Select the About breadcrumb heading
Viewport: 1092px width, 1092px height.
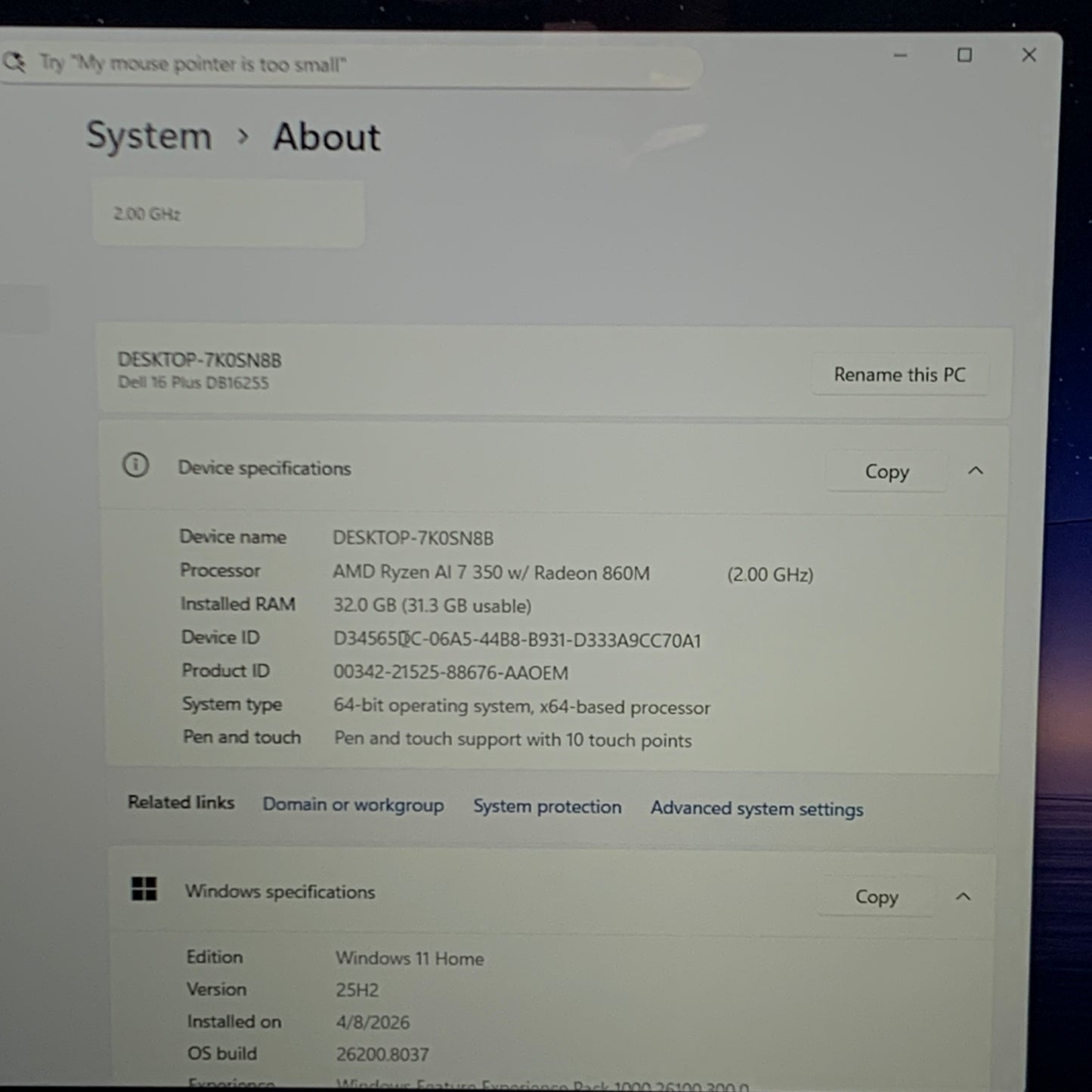coord(326,138)
